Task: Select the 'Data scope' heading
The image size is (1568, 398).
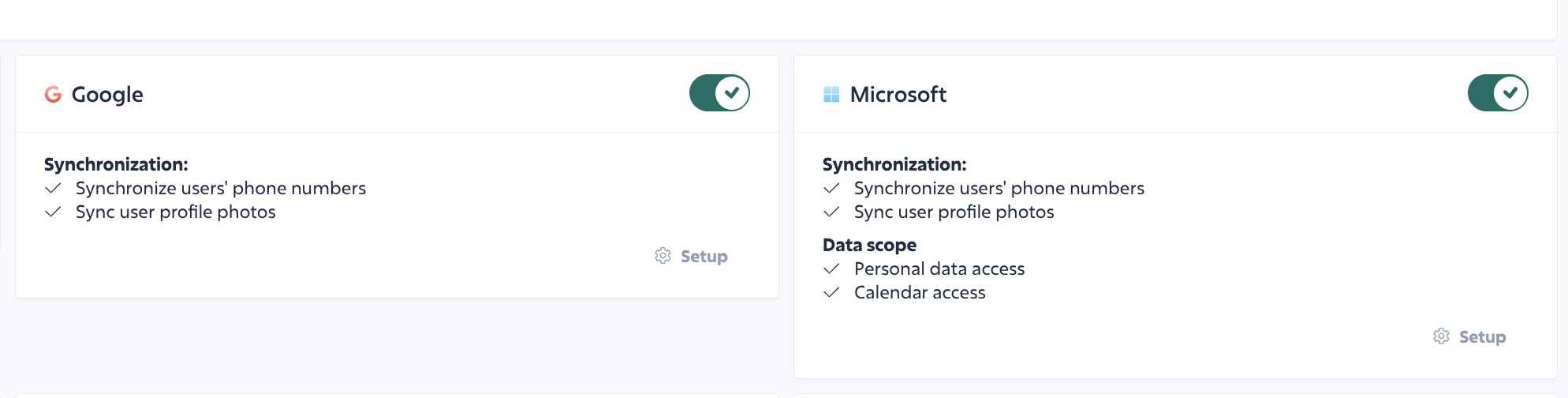Action: 869,245
